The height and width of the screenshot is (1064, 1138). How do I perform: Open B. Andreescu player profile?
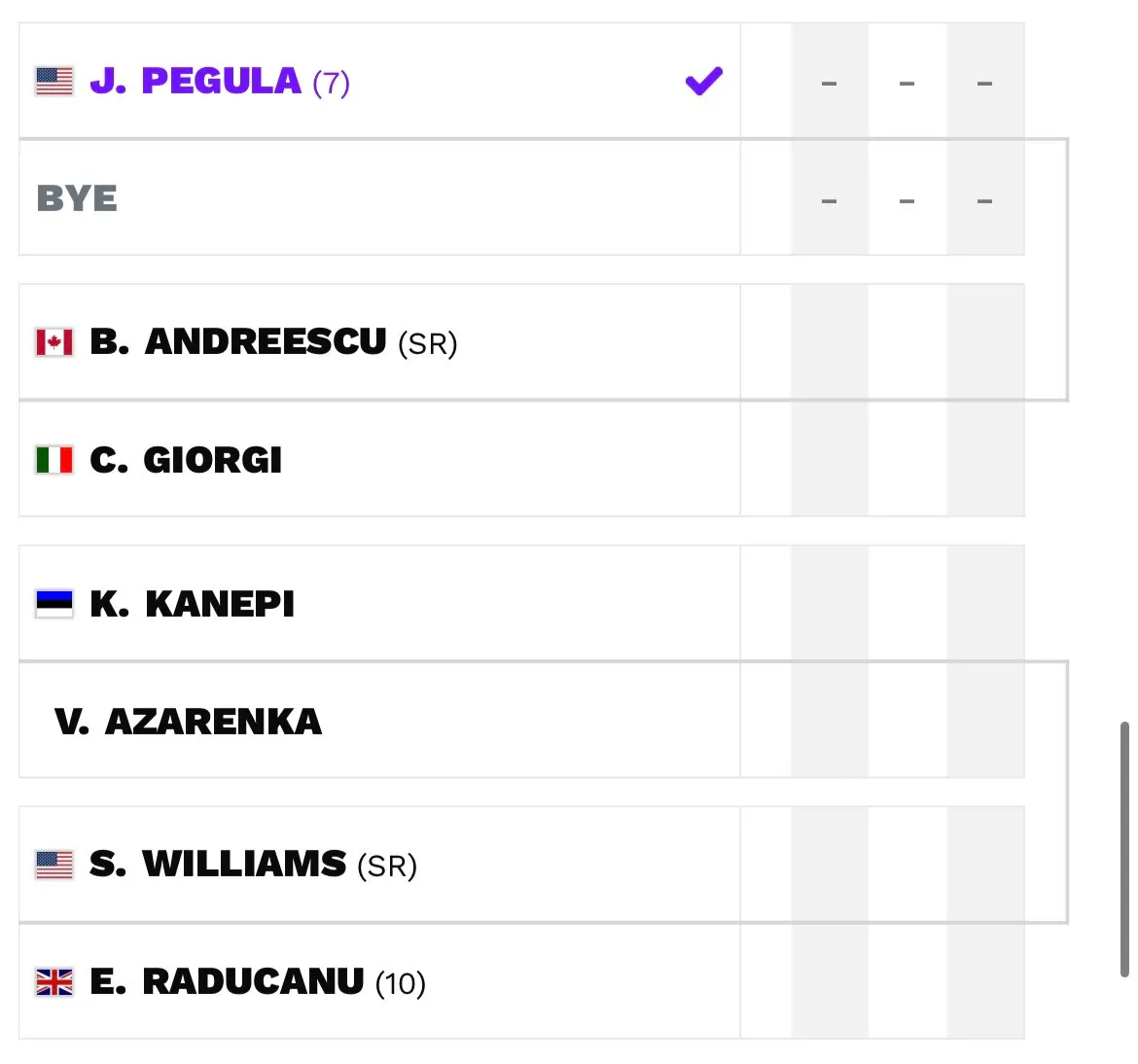(x=238, y=341)
